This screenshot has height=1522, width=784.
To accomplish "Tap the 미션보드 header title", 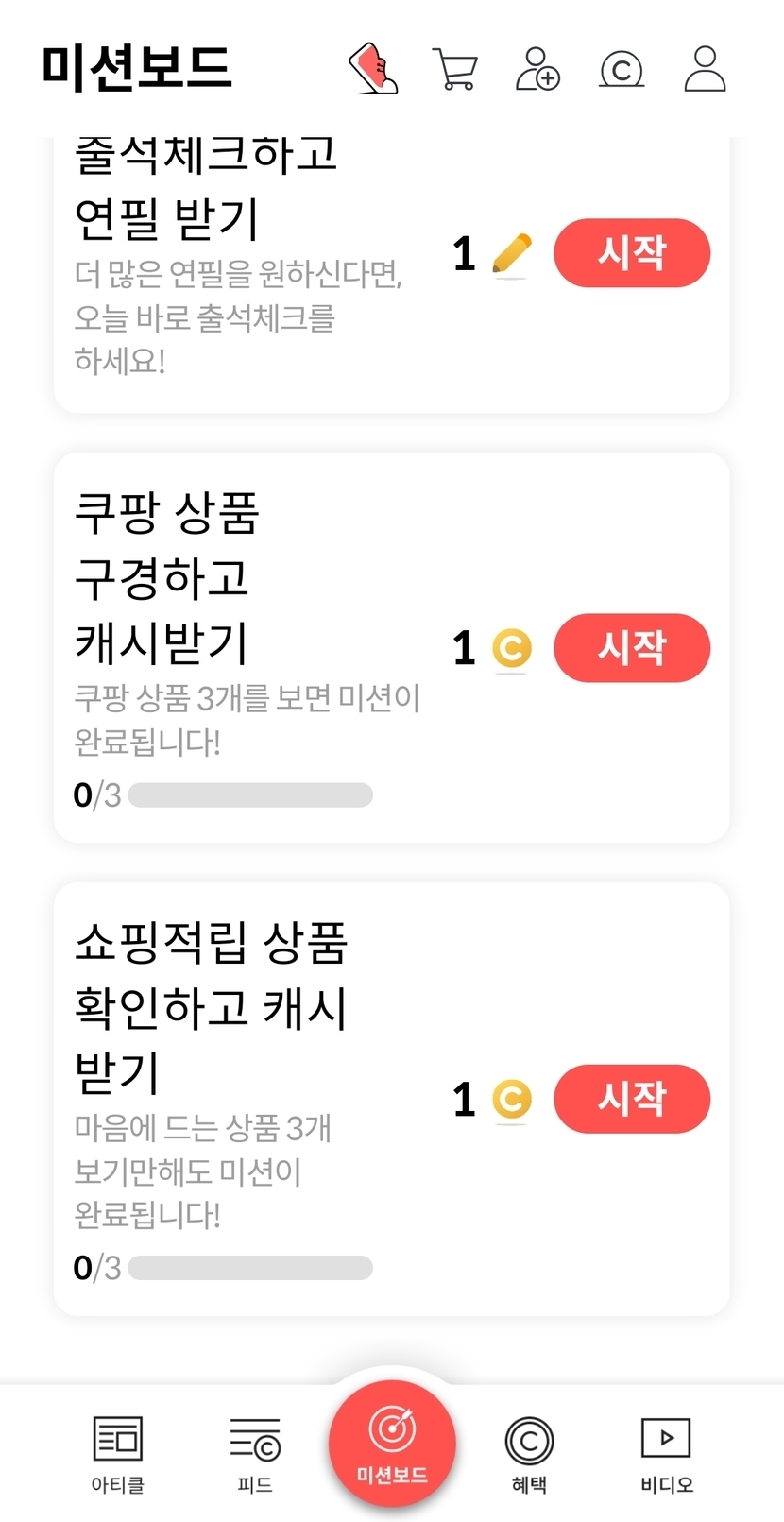I will pos(137,68).
